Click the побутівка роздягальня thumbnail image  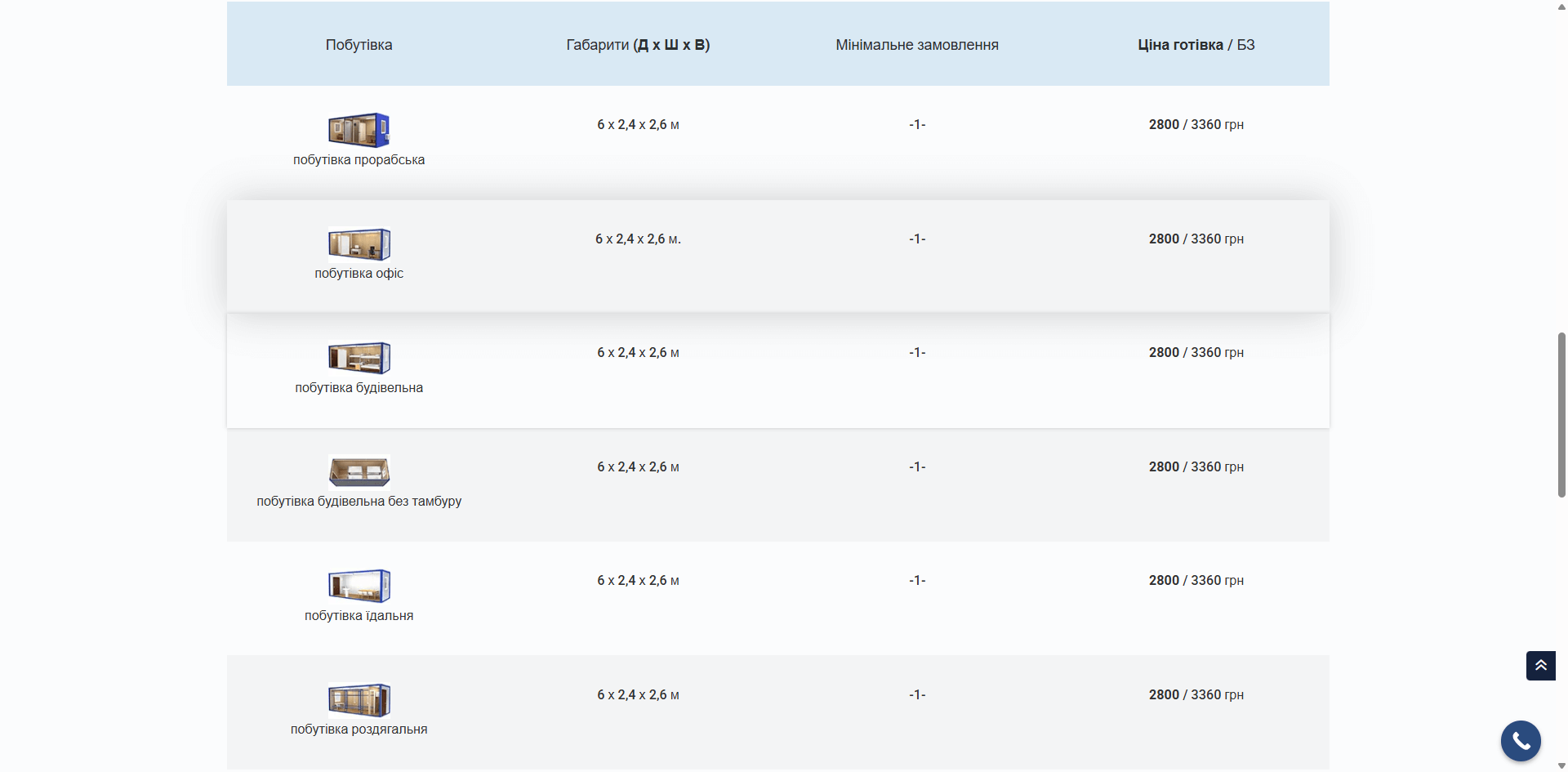click(x=359, y=700)
